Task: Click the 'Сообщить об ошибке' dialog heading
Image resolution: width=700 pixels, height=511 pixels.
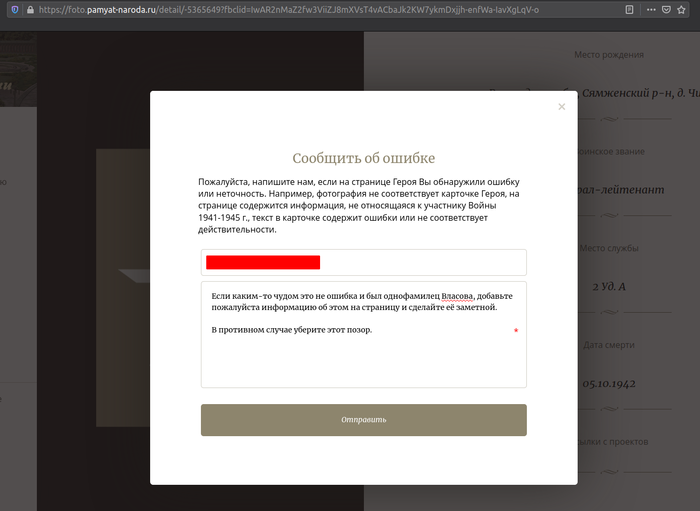Action: click(x=363, y=158)
